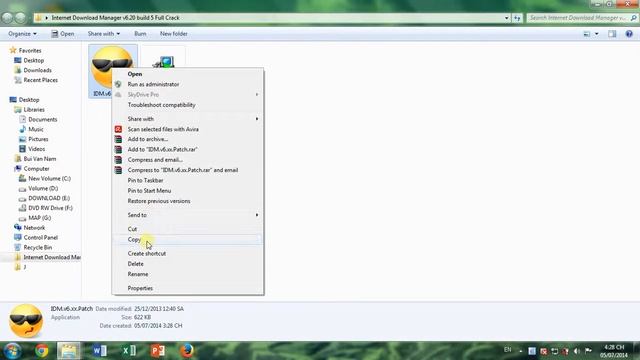Select Copy in the context menu

pos(187,240)
